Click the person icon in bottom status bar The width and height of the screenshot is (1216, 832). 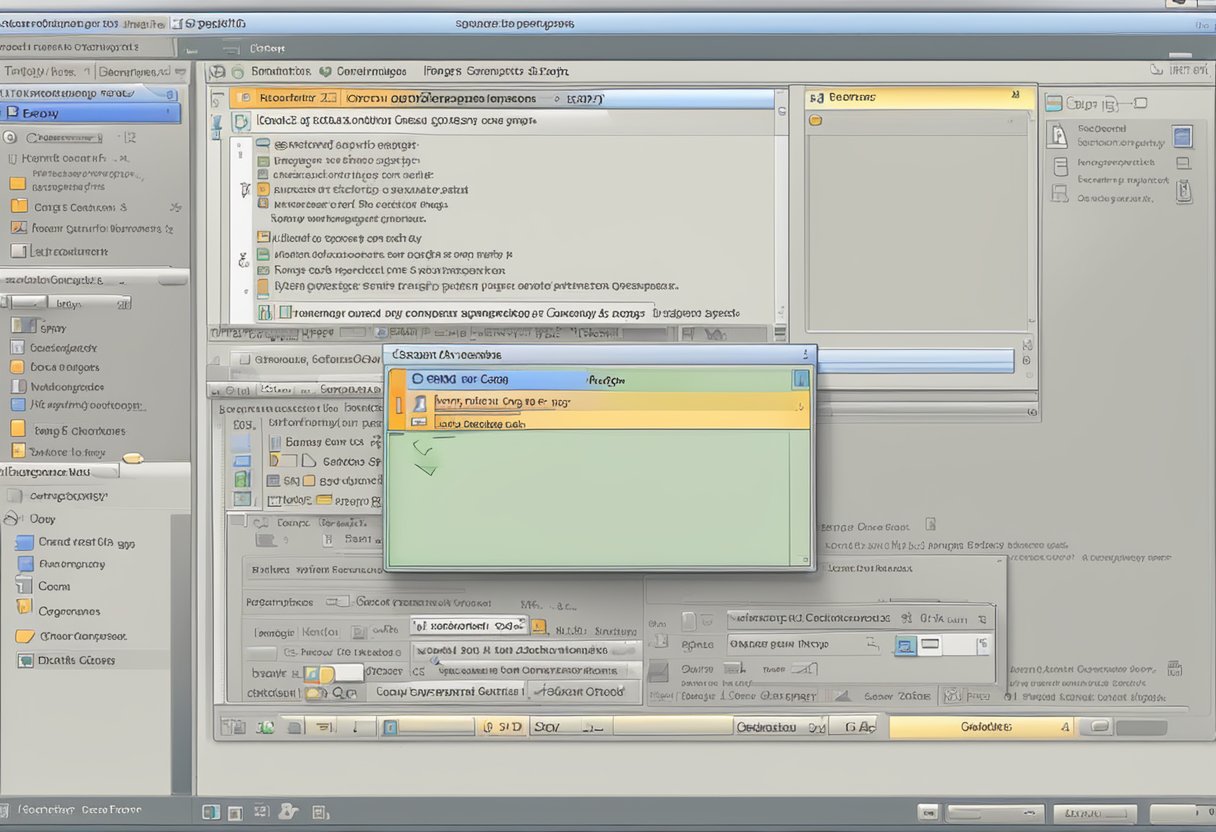click(x=288, y=812)
